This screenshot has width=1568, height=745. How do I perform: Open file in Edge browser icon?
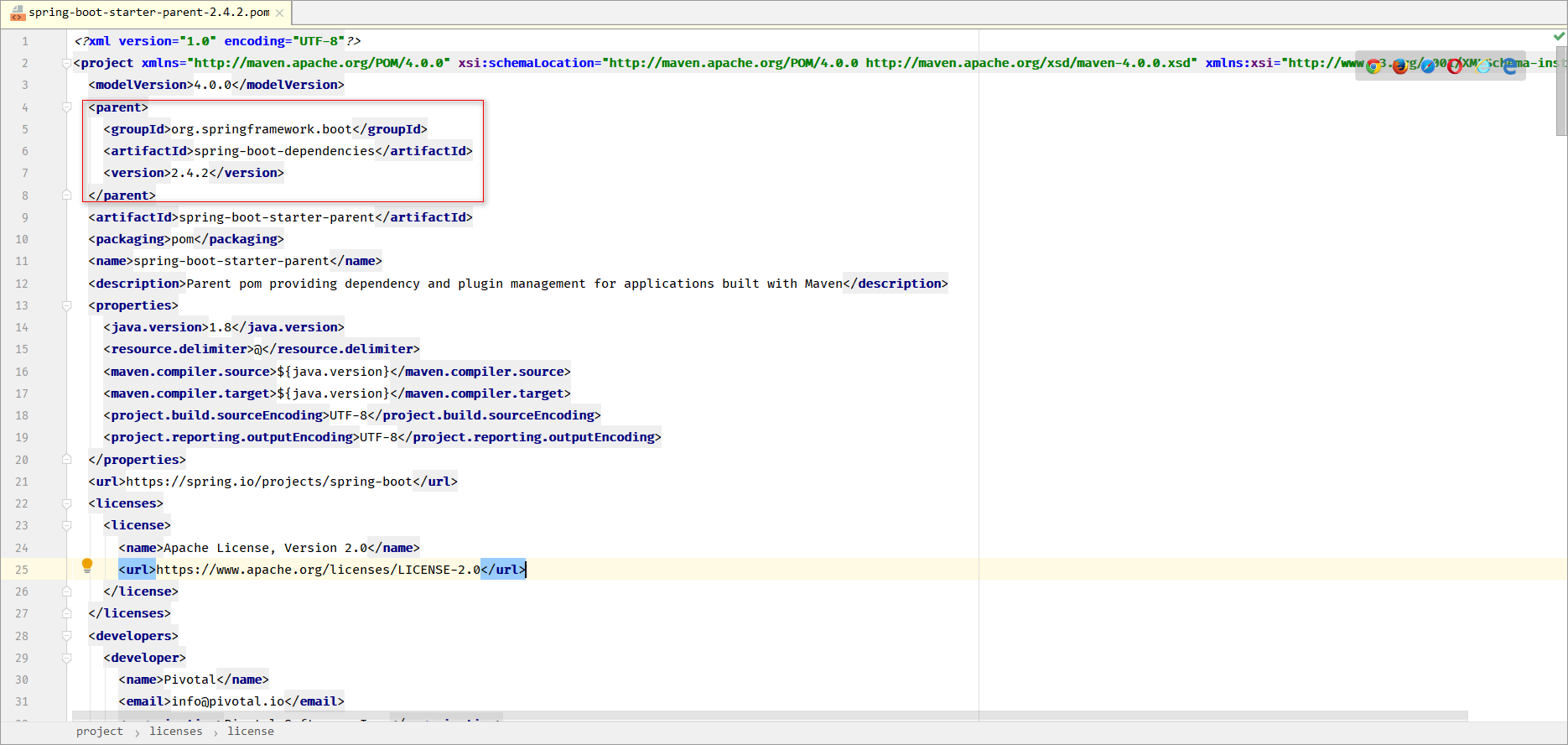1509,66
